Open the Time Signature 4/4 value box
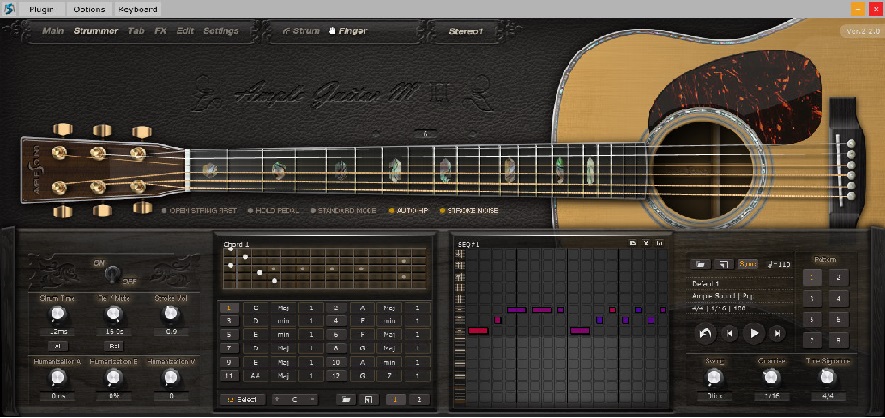Image resolution: width=885 pixels, height=418 pixels. [x=828, y=396]
